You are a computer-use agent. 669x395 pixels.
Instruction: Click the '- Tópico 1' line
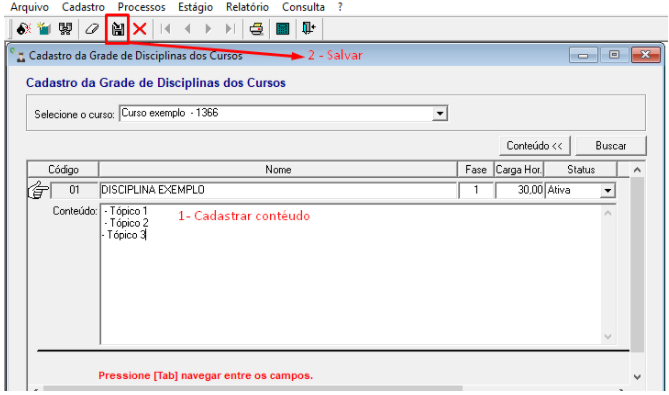click(x=125, y=211)
